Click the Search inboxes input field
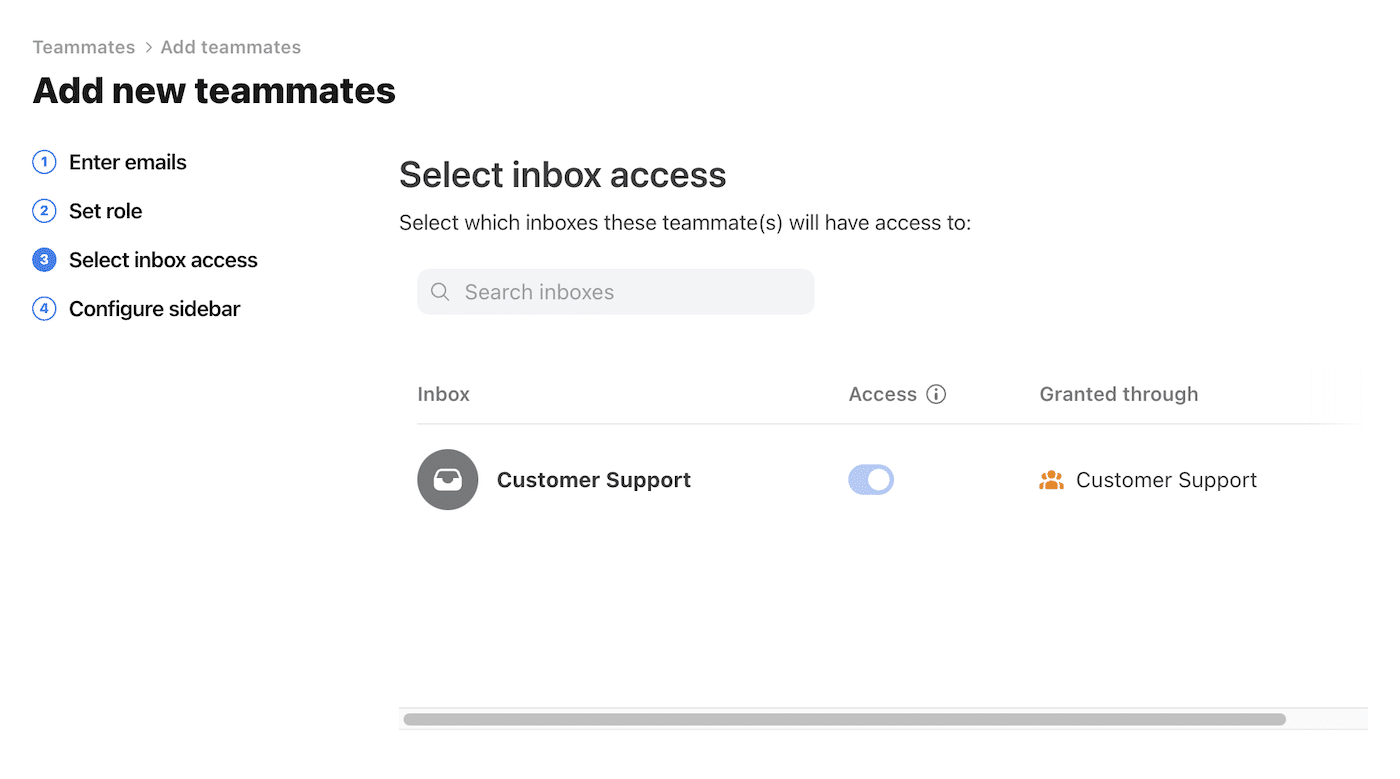The height and width of the screenshot is (779, 1400). click(615, 291)
